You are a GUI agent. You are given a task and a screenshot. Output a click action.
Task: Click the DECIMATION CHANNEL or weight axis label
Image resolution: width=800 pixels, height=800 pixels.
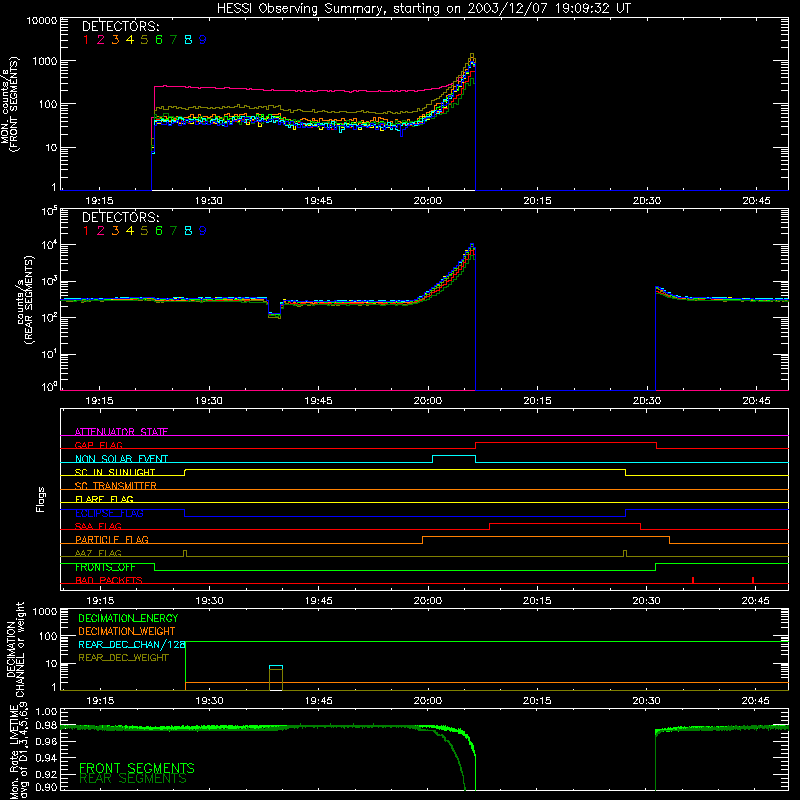coord(14,649)
